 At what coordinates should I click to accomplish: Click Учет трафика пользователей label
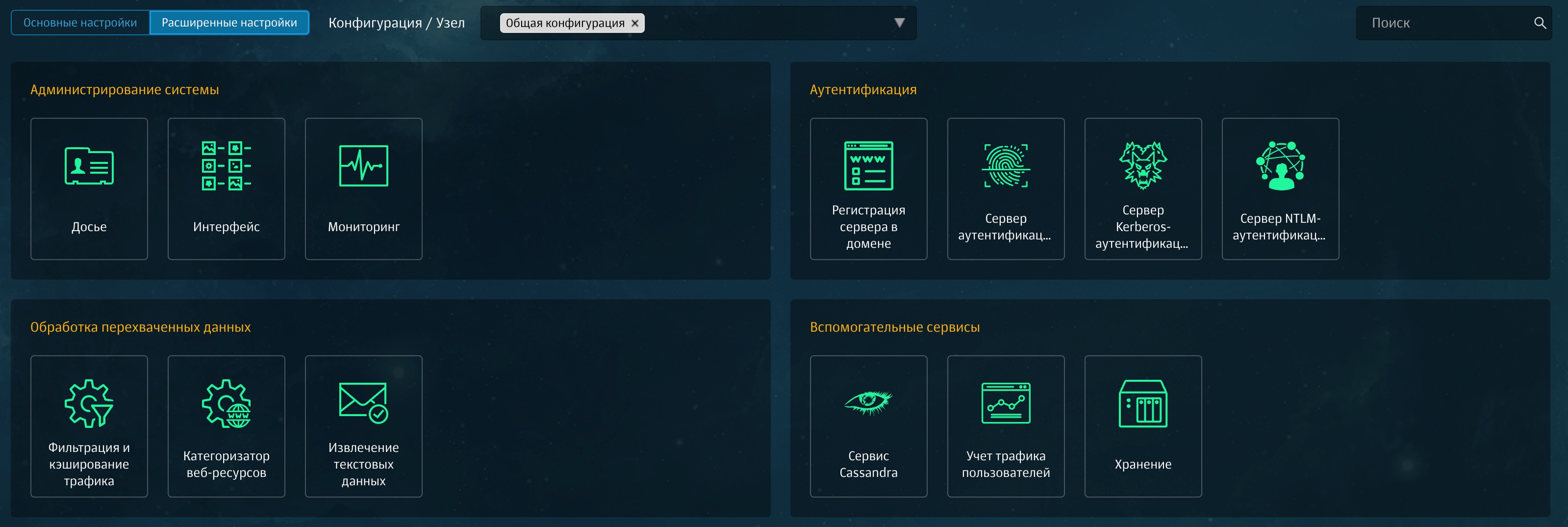[1006, 464]
